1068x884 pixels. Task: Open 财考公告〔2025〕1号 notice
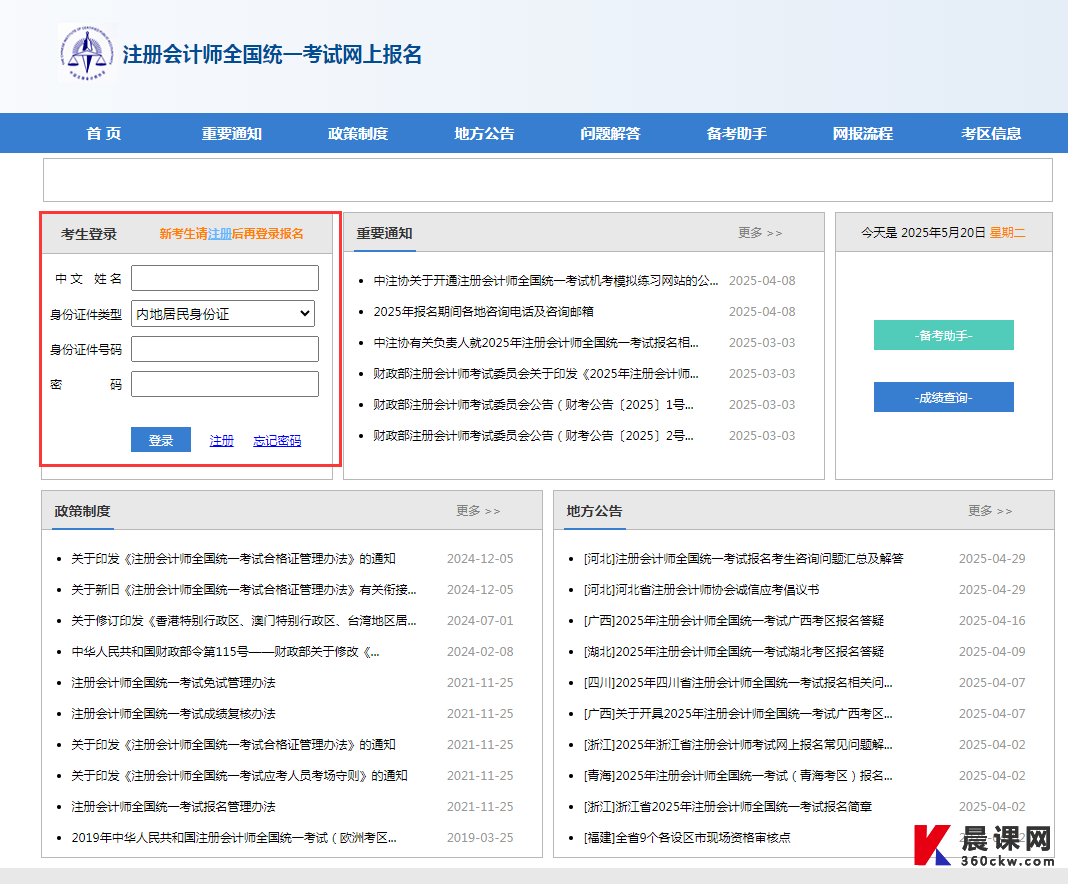533,405
